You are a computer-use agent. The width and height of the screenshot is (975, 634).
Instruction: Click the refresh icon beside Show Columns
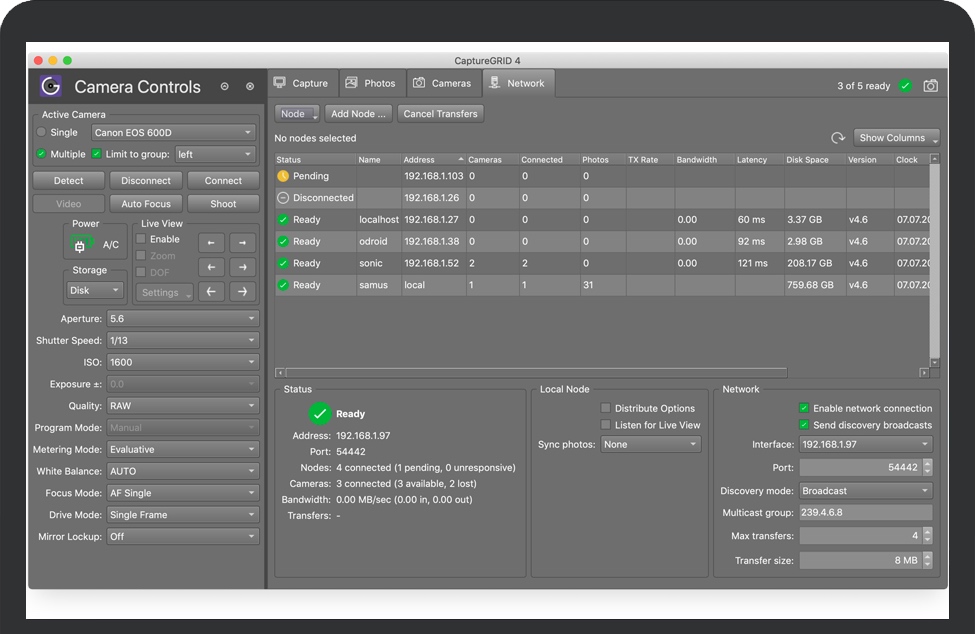(x=838, y=138)
